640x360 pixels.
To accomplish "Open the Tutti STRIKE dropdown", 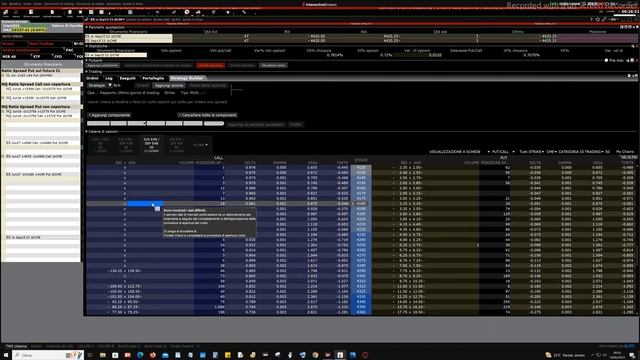I will (x=531, y=152).
